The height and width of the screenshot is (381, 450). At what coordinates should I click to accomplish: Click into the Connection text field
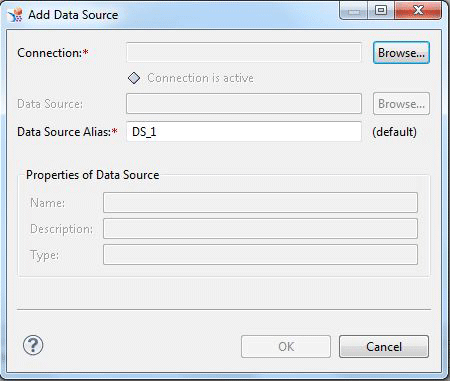coord(244,52)
